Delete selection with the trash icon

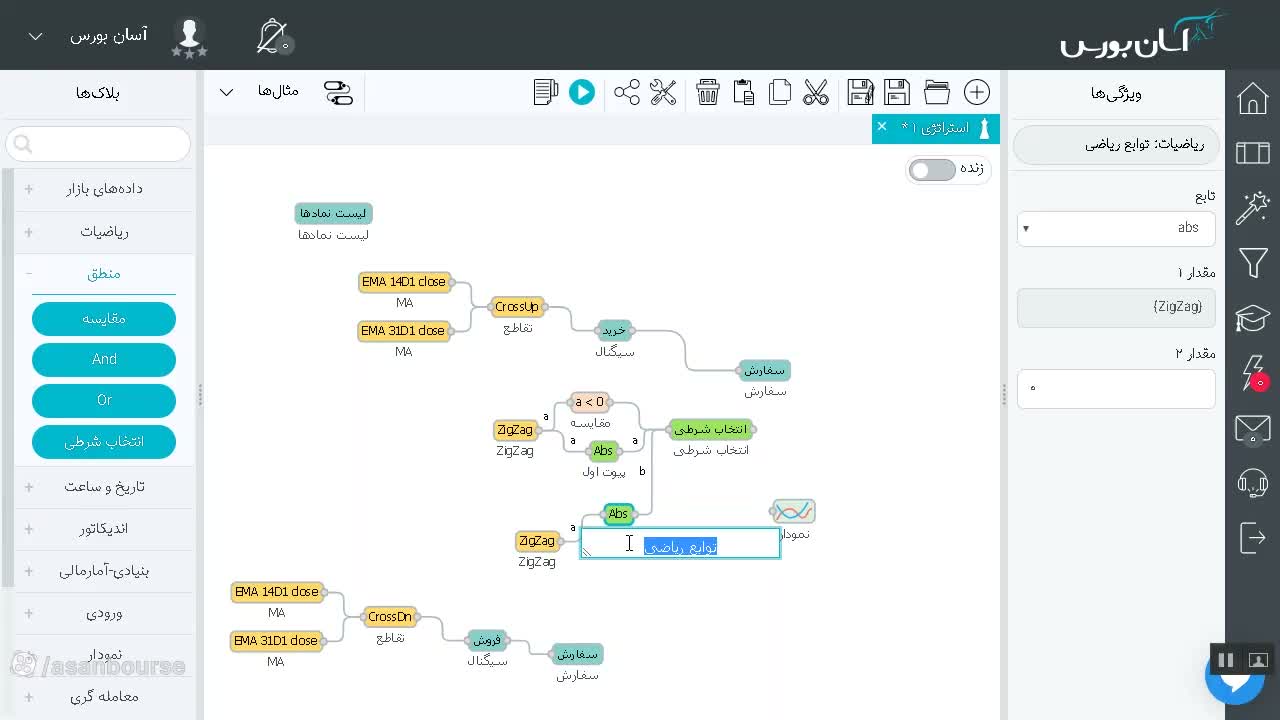pyautogui.click(x=708, y=93)
